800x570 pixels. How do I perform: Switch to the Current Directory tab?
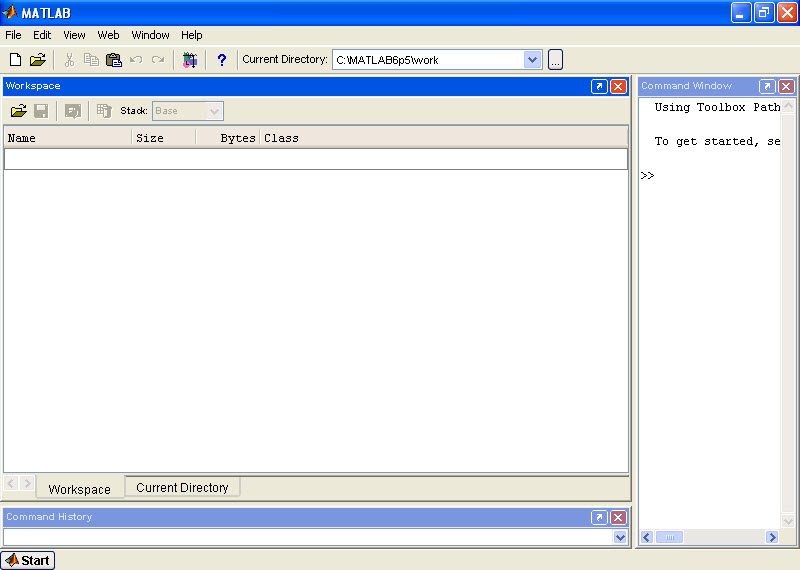tap(182, 487)
